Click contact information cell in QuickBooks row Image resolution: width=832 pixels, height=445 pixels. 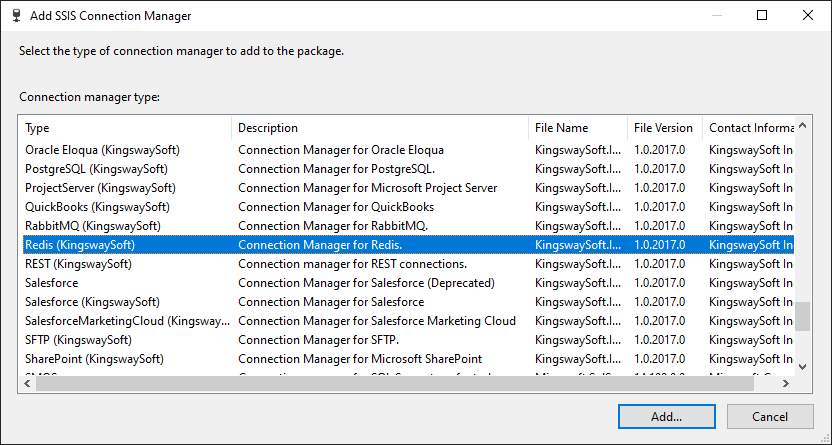751,207
